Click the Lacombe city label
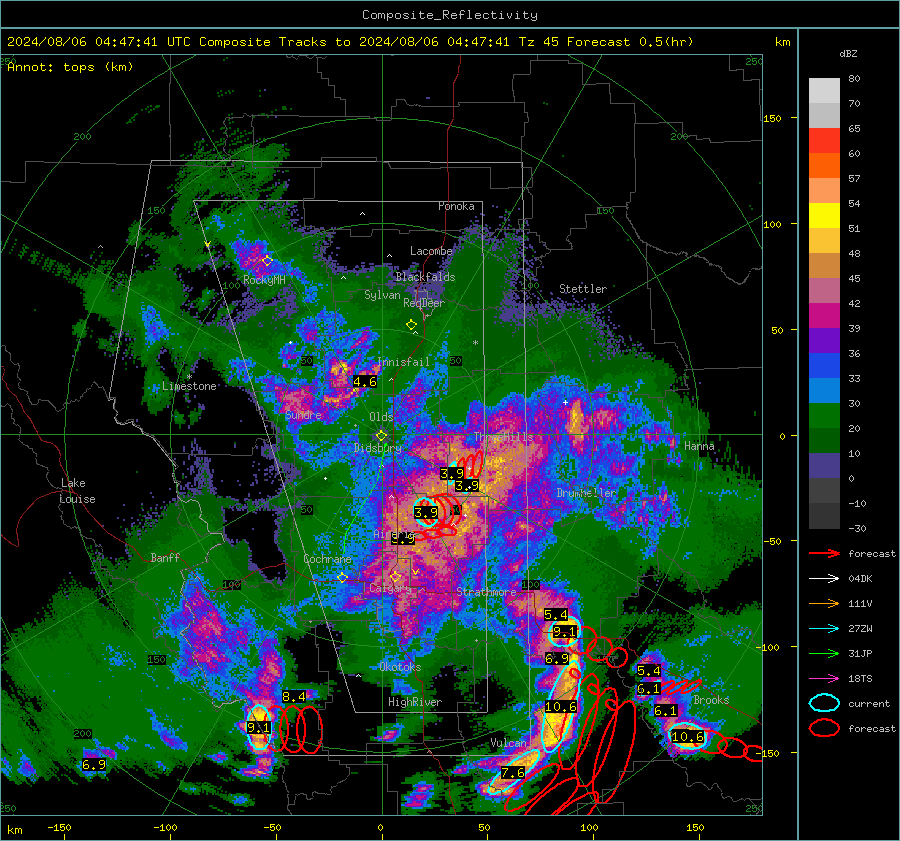This screenshot has height=841, width=900. point(431,251)
